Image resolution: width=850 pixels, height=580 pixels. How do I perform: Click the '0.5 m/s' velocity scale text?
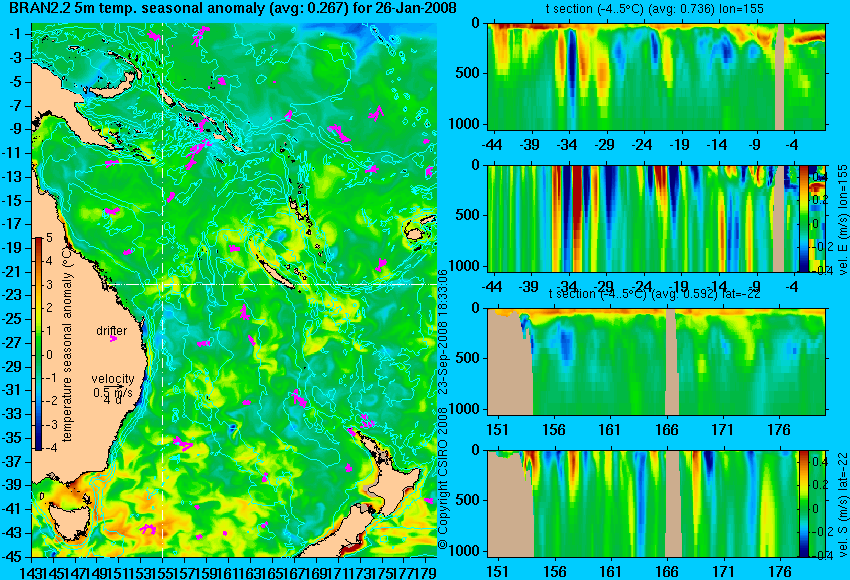[113, 392]
